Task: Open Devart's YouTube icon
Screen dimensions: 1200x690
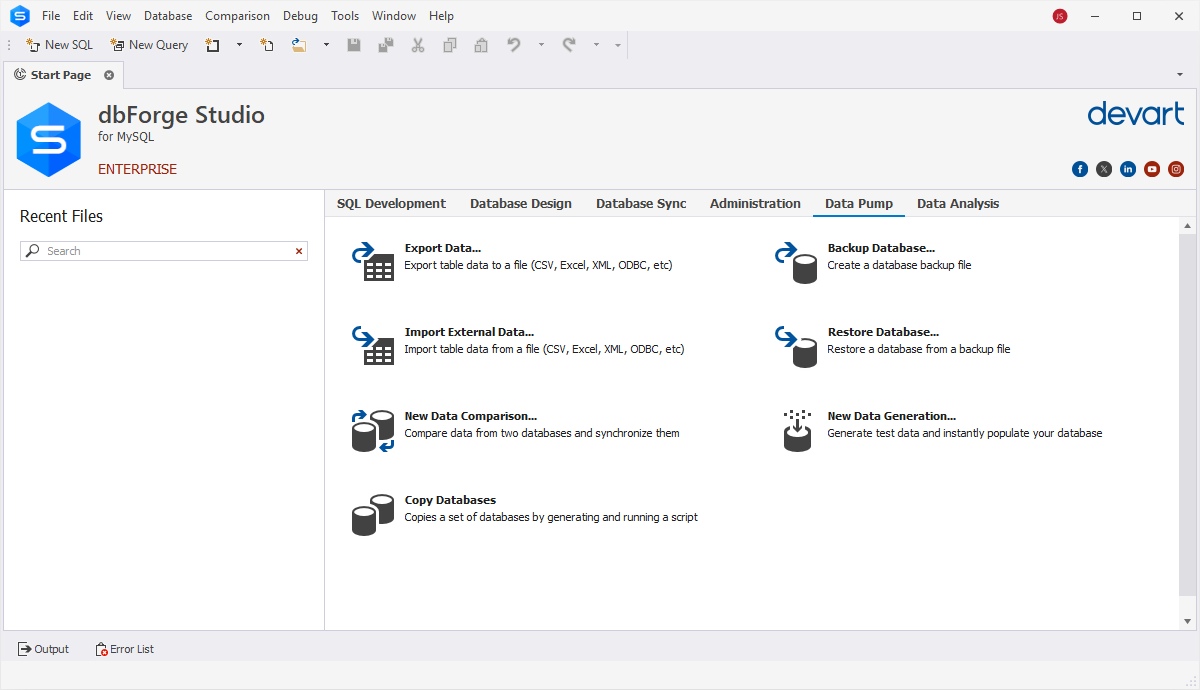Action: [x=1152, y=169]
